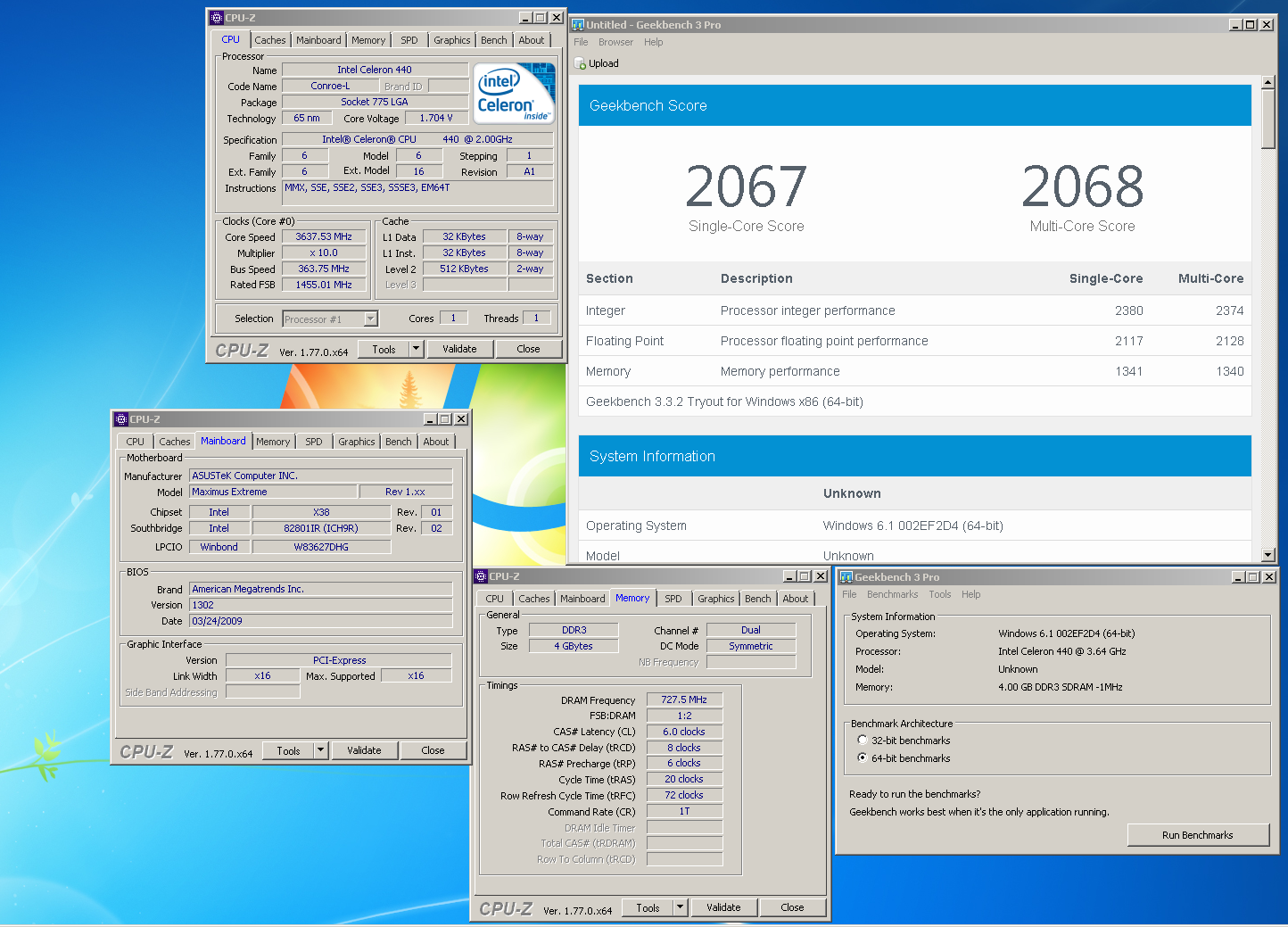Open SPD tab in top CPU-Z window
Screen dimensions: 1288x927
click(x=409, y=40)
